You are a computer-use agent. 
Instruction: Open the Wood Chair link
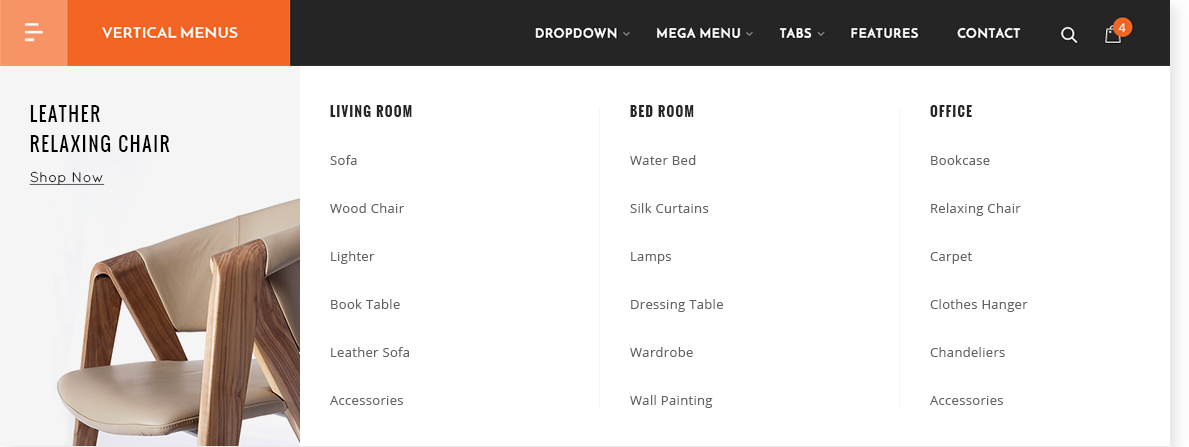(x=367, y=208)
